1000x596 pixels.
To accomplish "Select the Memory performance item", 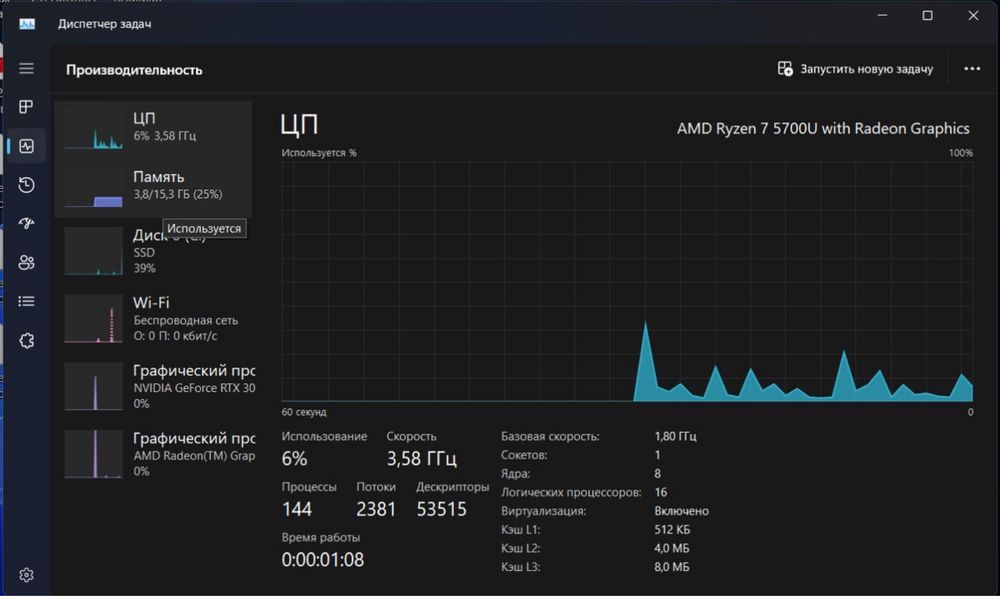I will pyautogui.click(x=154, y=188).
